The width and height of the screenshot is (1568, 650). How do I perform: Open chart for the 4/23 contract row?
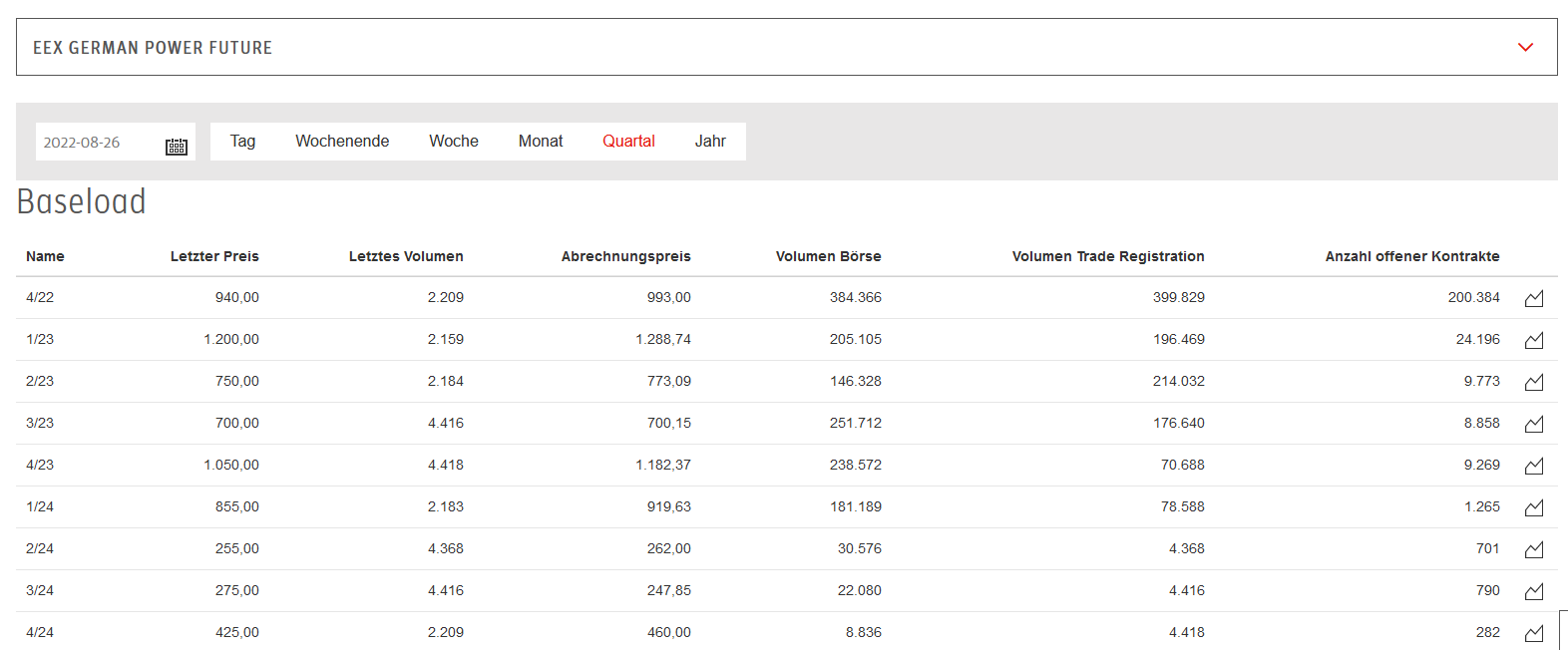coord(1534,466)
